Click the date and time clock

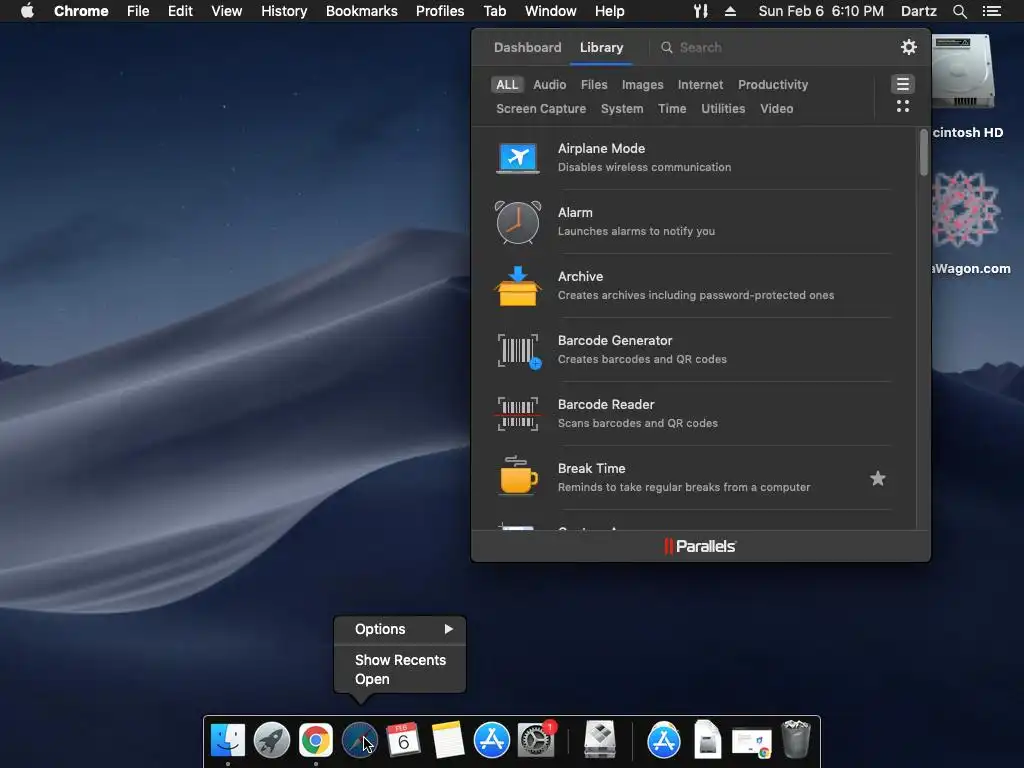click(821, 11)
